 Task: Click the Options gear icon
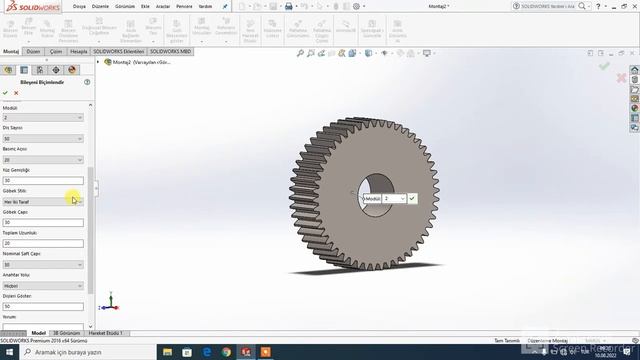pyautogui.click(x=356, y=6)
